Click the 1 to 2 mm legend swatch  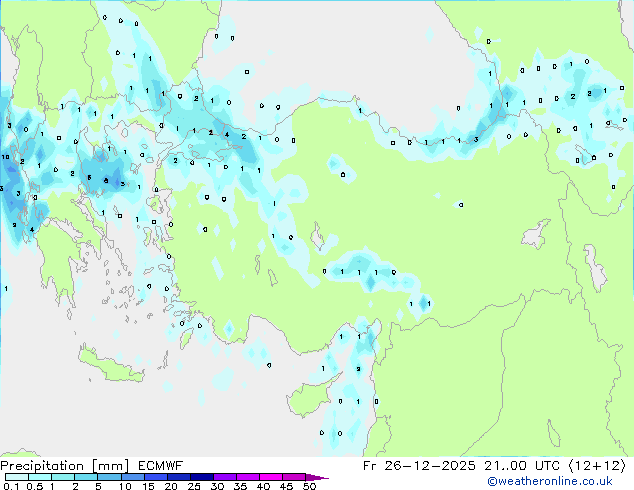click(63, 477)
